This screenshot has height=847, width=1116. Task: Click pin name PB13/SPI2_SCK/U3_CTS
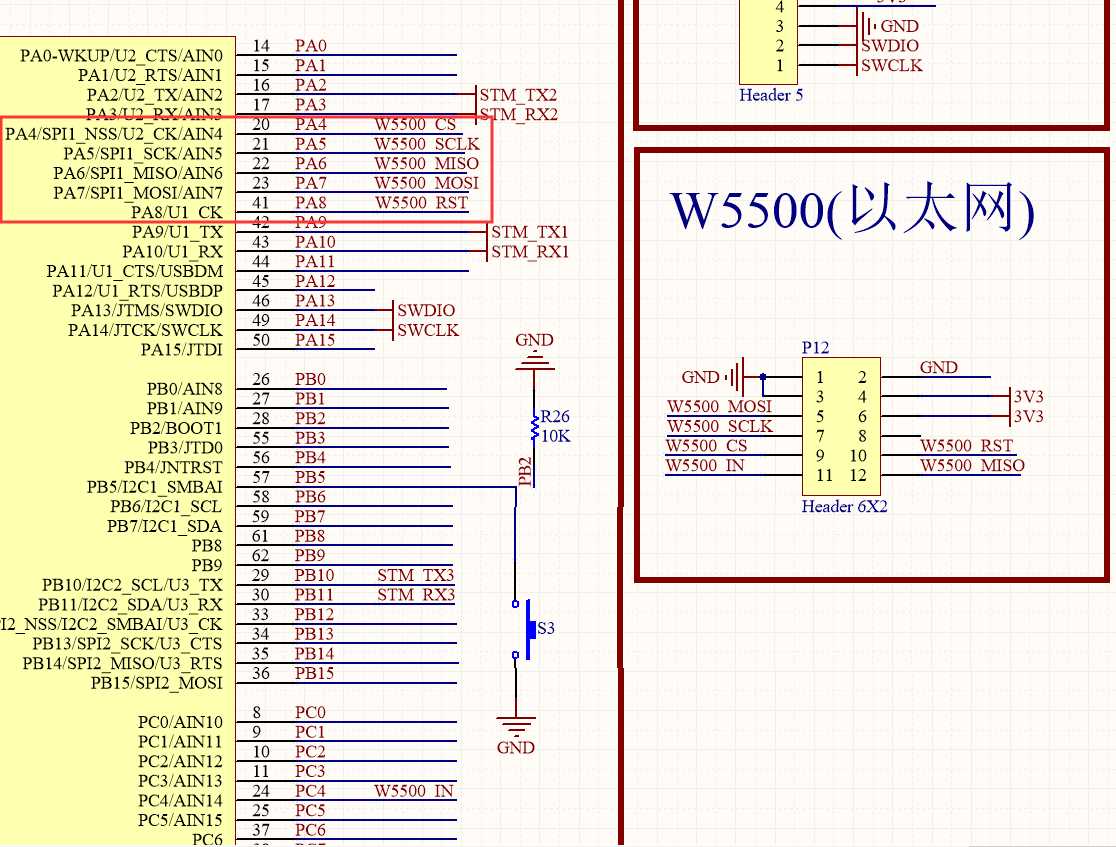[x=127, y=644]
